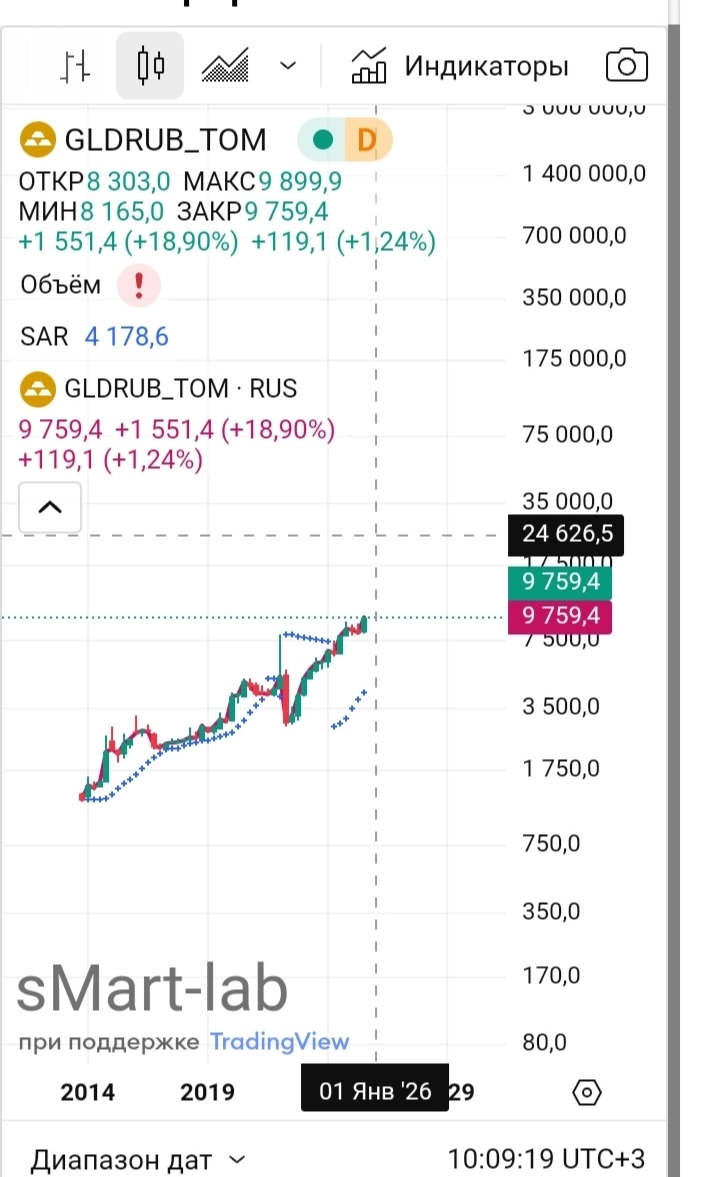Toggle the green visibility dot for GLDRUB_TOM
702x1177 pixels.
pyautogui.click(x=321, y=139)
